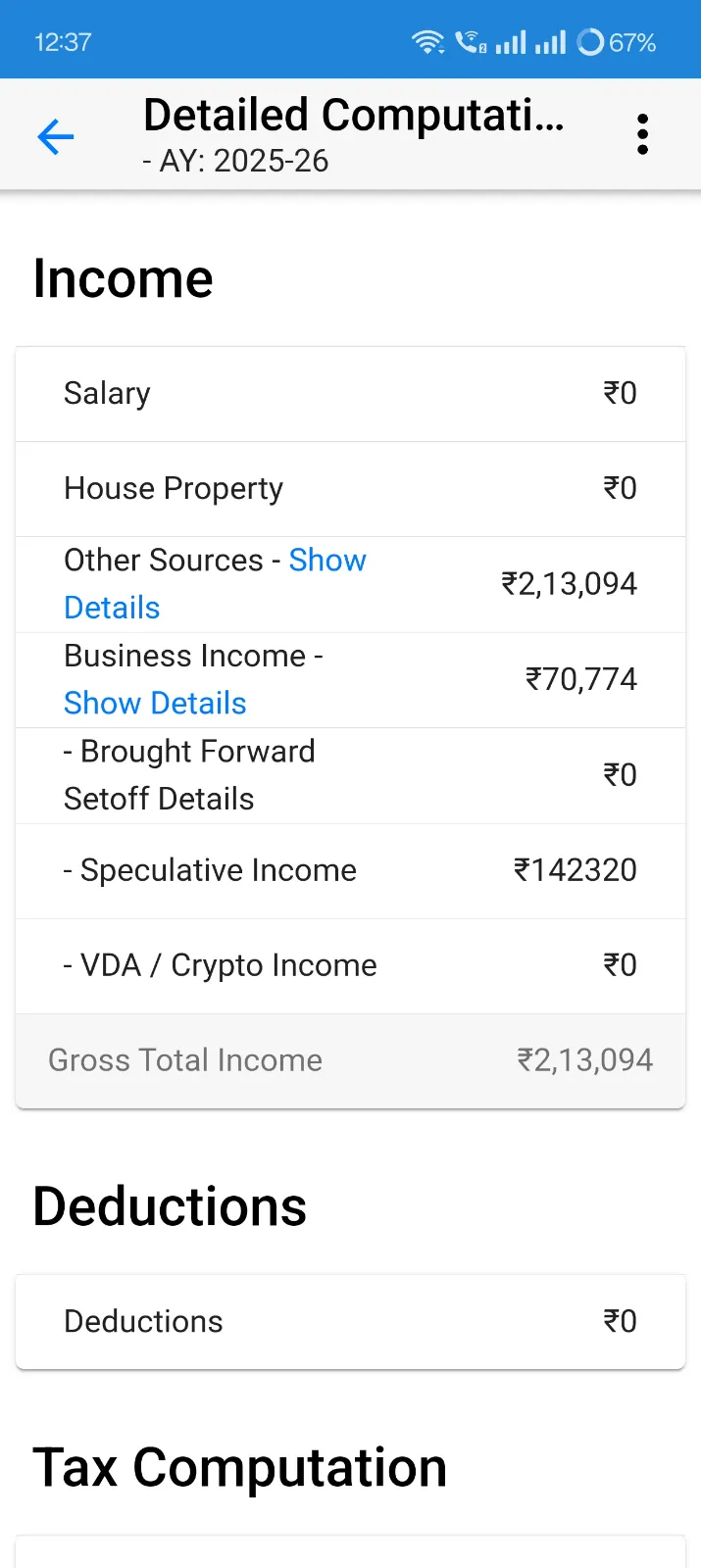Tap the Wi-Fi calling icon

tap(471, 42)
